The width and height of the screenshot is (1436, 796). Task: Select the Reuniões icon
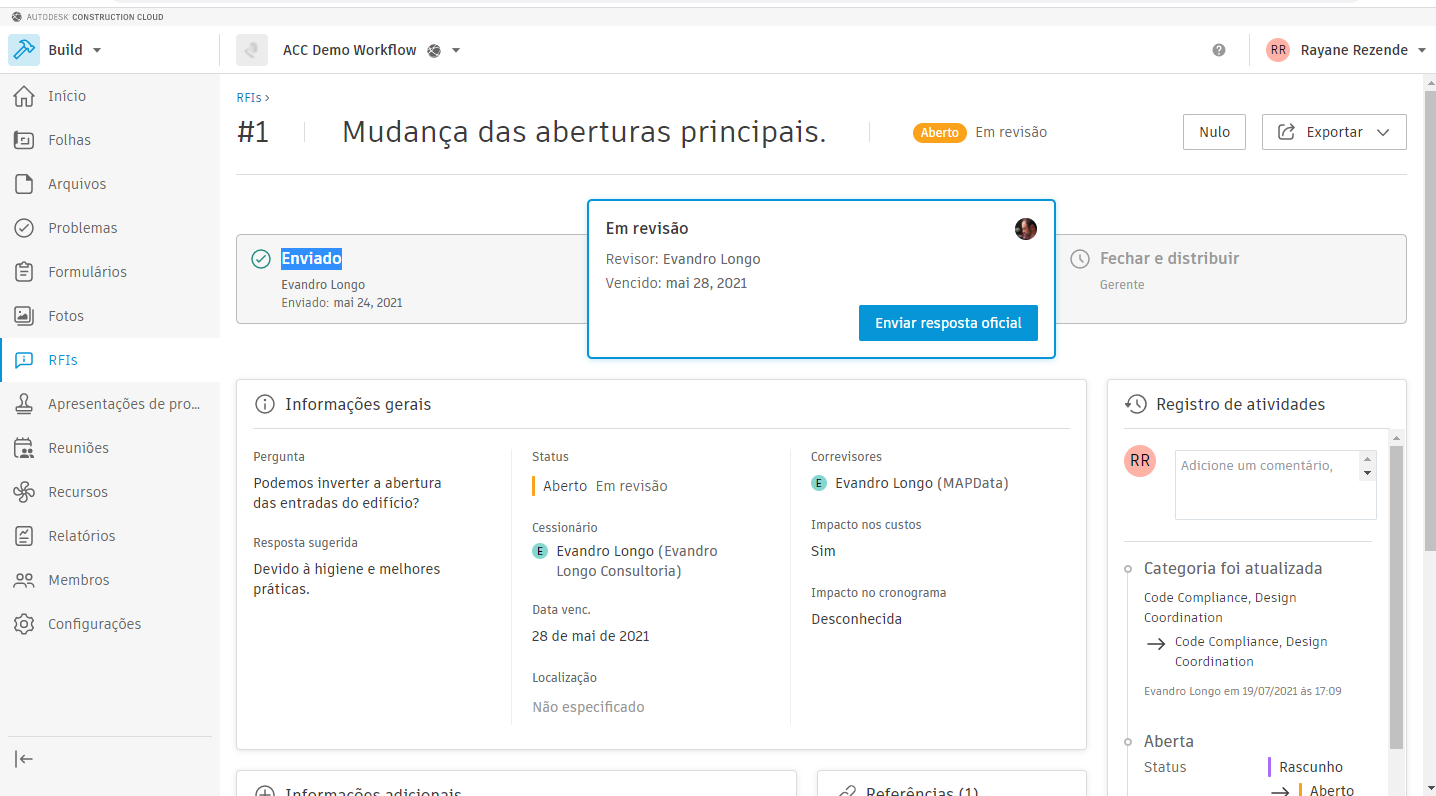tap(24, 447)
